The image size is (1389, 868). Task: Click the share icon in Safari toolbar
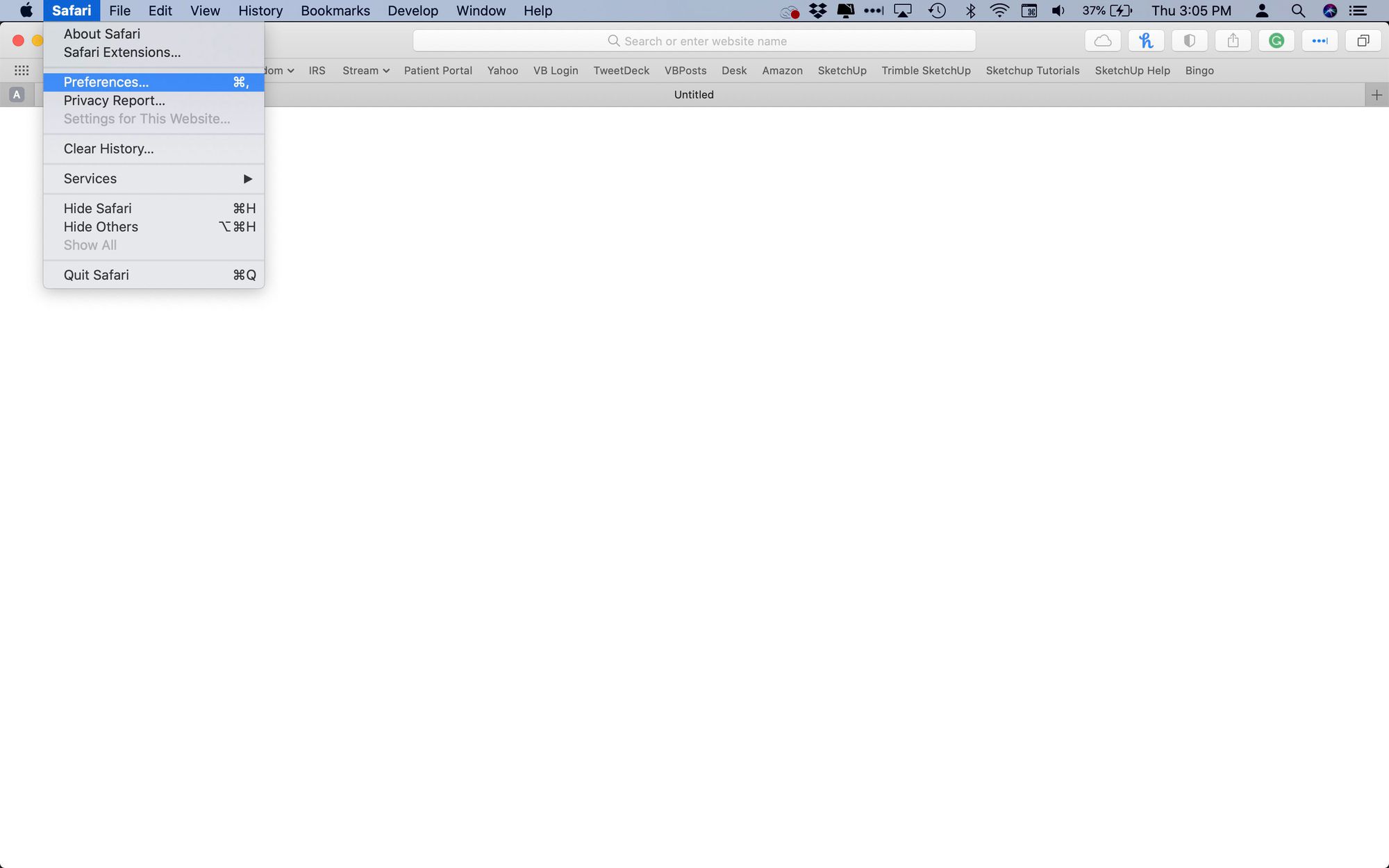pyautogui.click(x=1232, y=40)
